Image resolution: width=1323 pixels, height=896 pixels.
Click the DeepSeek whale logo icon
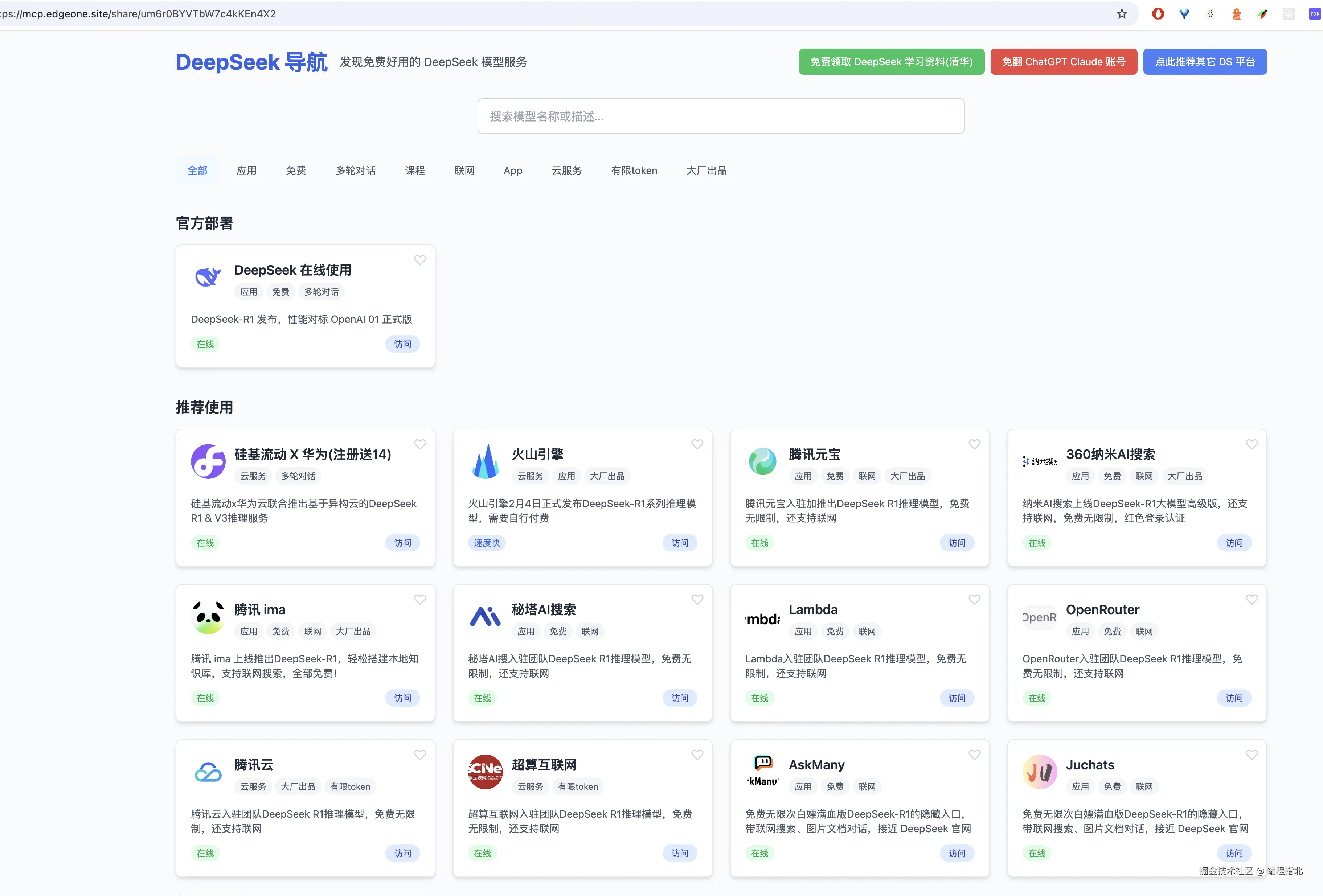208,277
